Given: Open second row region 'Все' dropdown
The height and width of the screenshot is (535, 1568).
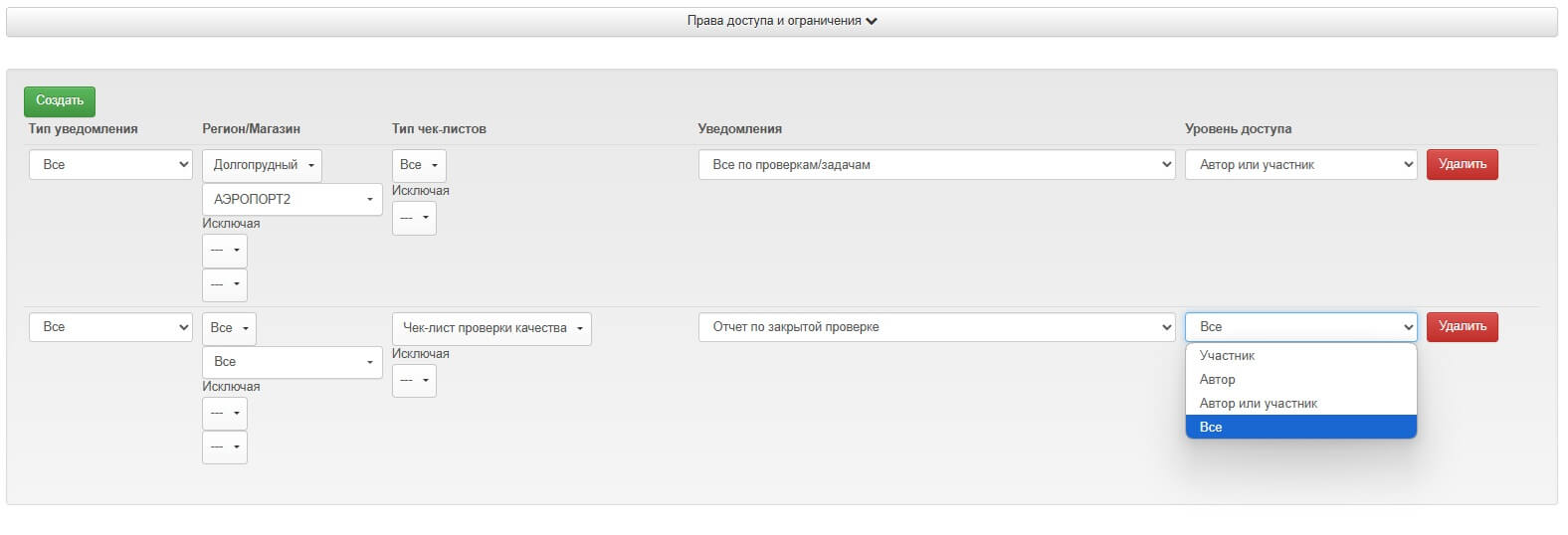Looking at the screenshot, I should [229, 328].
